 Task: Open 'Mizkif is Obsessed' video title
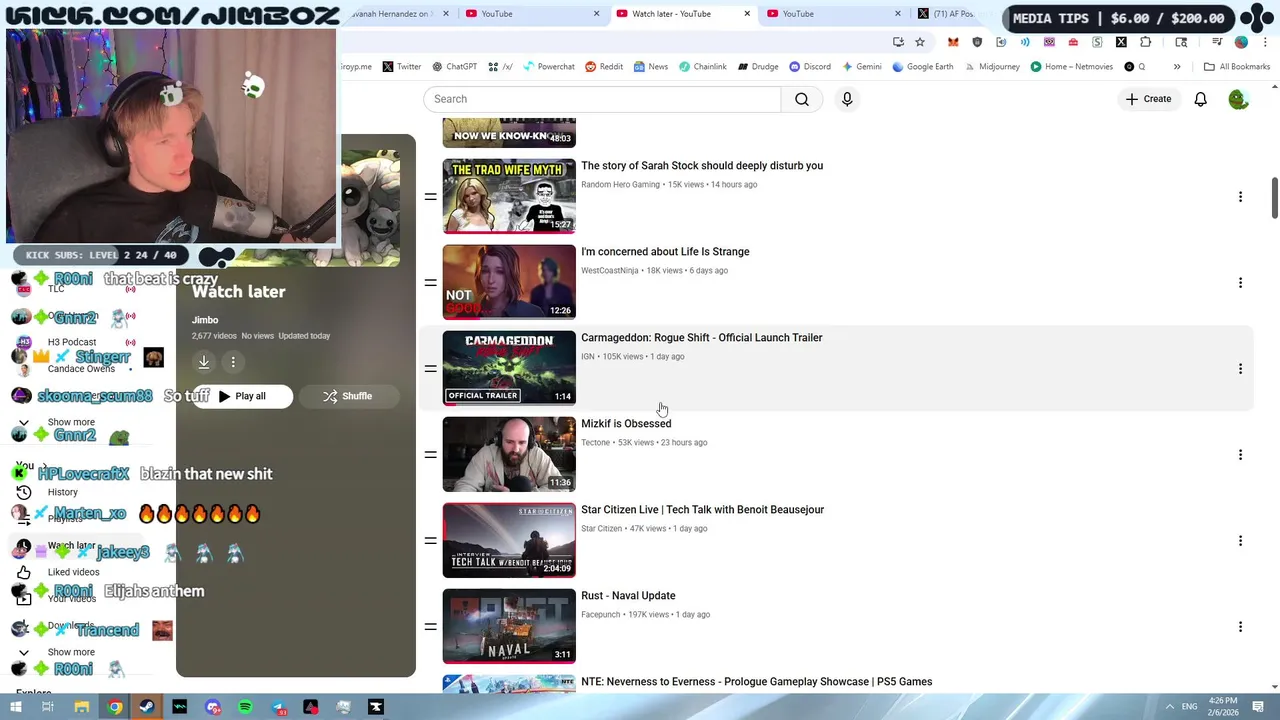click(626, 424)
